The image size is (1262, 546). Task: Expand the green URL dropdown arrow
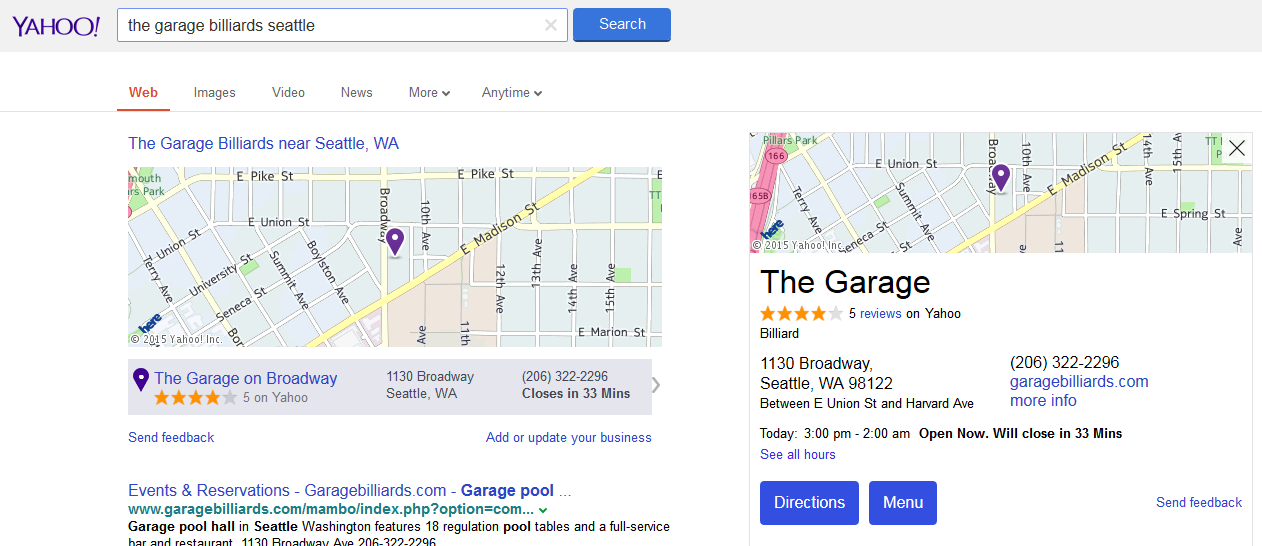pos(543,510)
